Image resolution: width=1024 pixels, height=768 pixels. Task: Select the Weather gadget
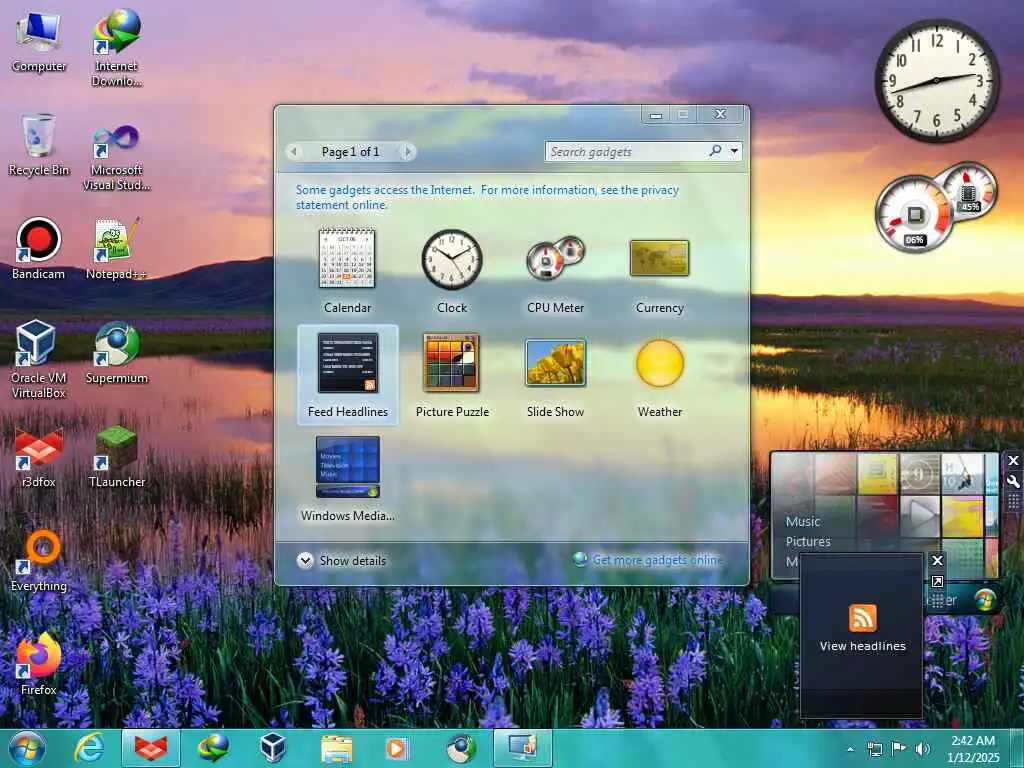(x=660, y=375)
